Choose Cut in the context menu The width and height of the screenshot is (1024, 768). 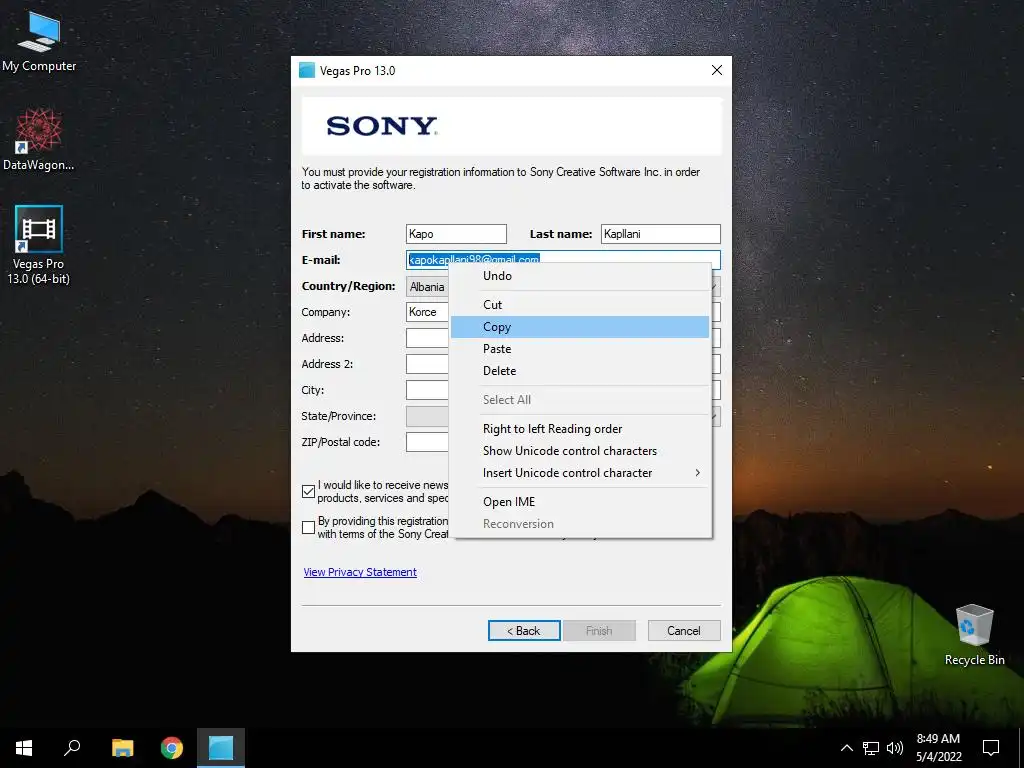pyautogui.click(x=580, y=304)
